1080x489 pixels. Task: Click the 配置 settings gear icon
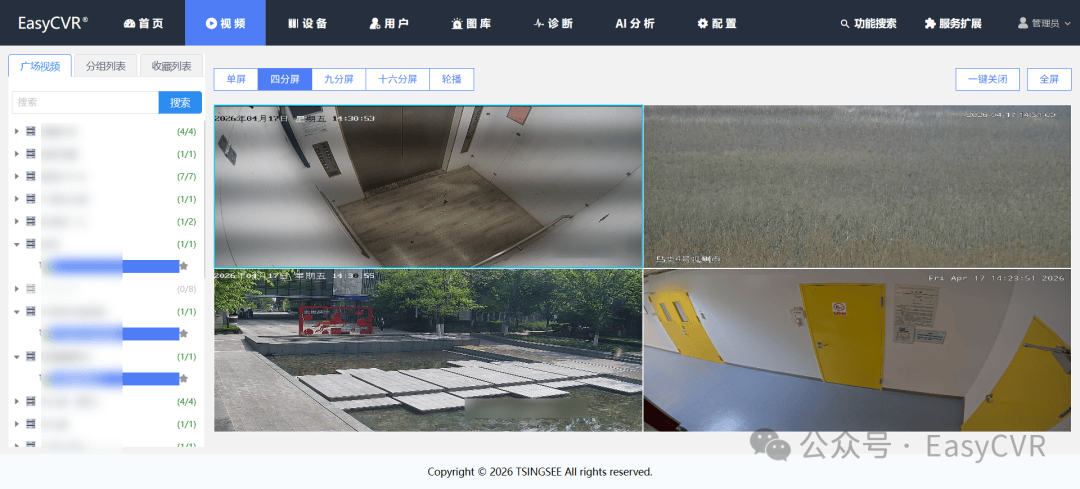[703, 23]
